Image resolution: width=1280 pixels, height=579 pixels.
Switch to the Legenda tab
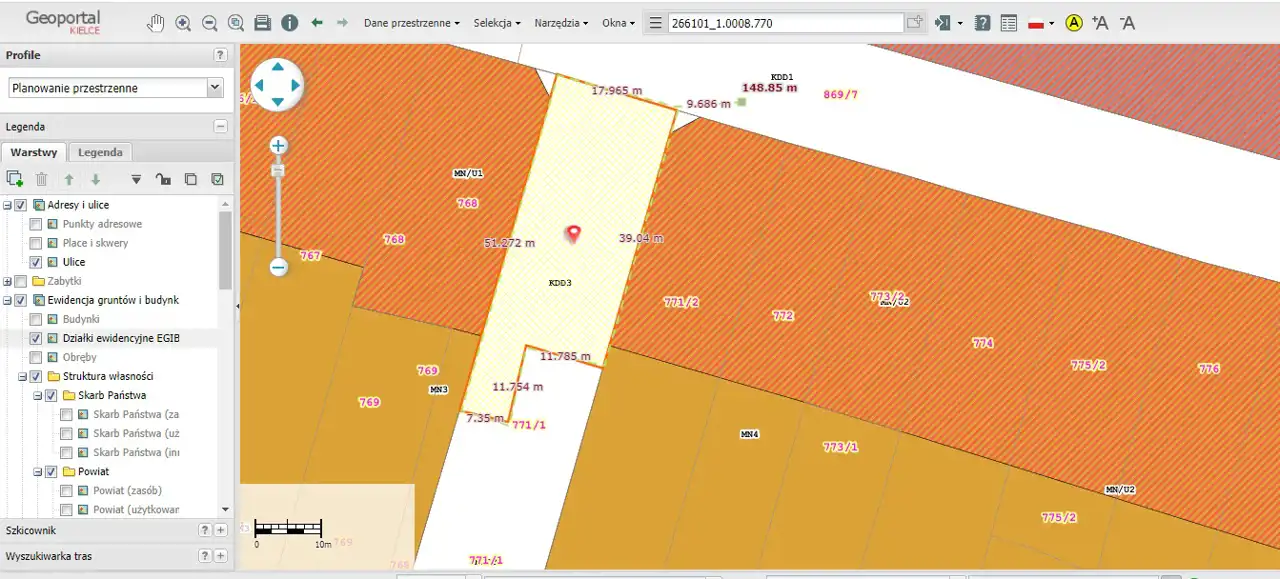pyautogui.click(x=100, y=152)
